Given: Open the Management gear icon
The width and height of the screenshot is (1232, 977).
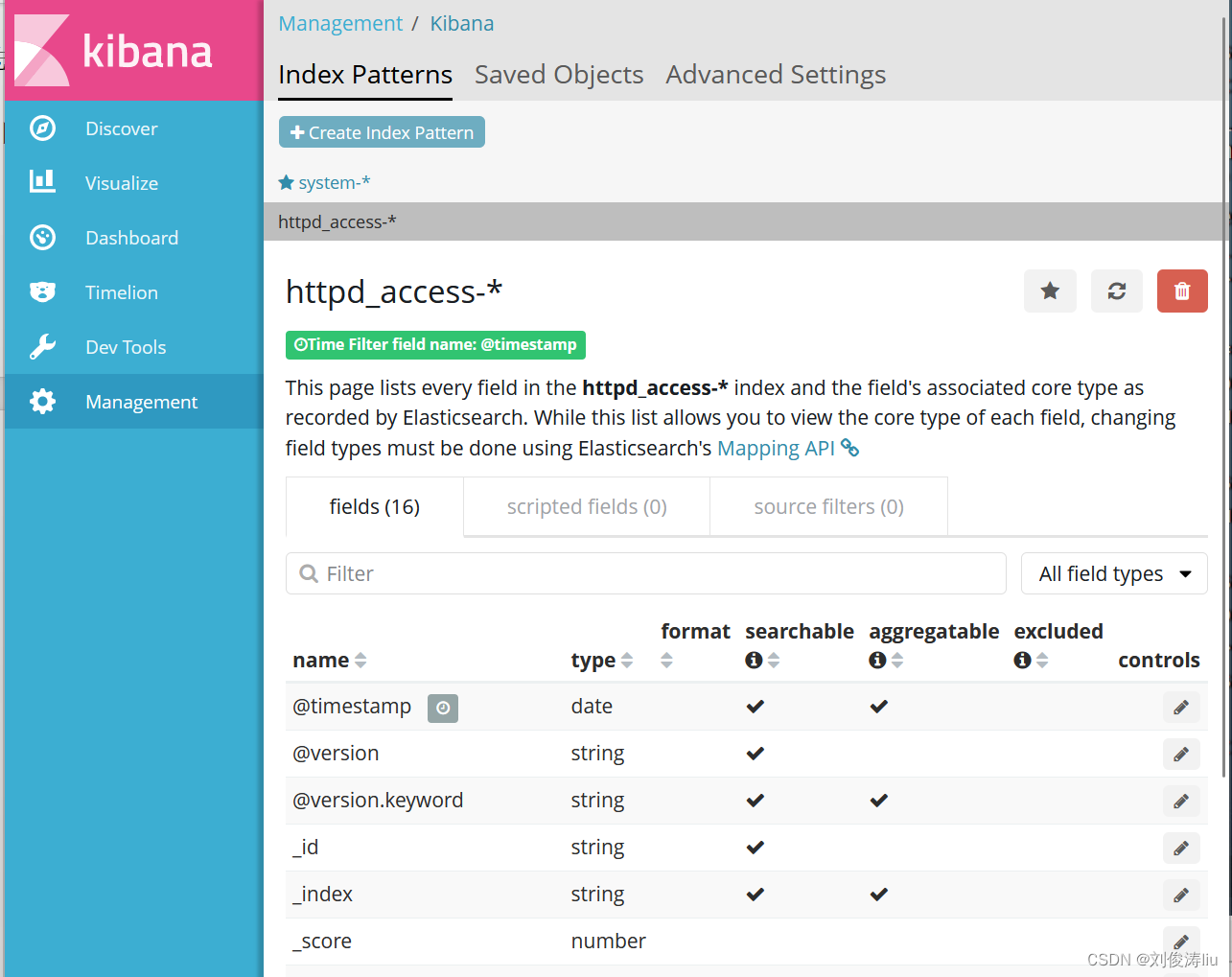Looking at the screenshot, I should tap(42, 401).
